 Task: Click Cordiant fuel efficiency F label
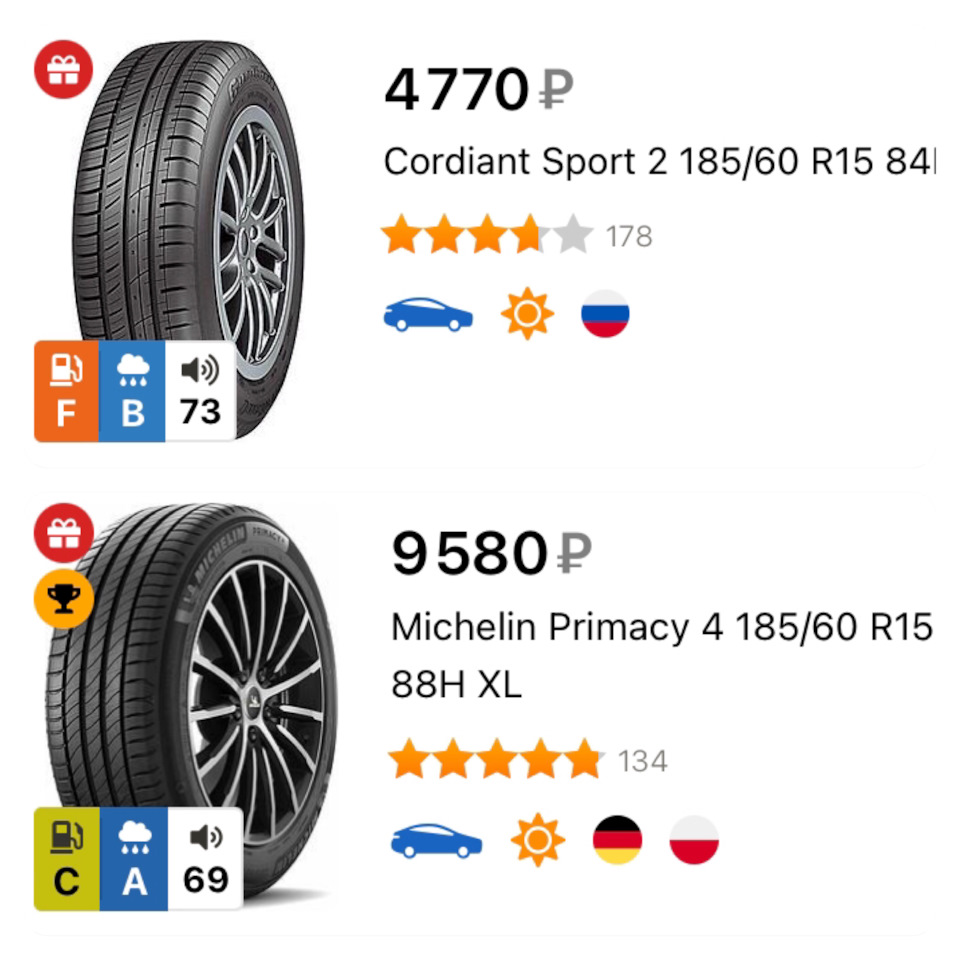(x=66, y=391)
